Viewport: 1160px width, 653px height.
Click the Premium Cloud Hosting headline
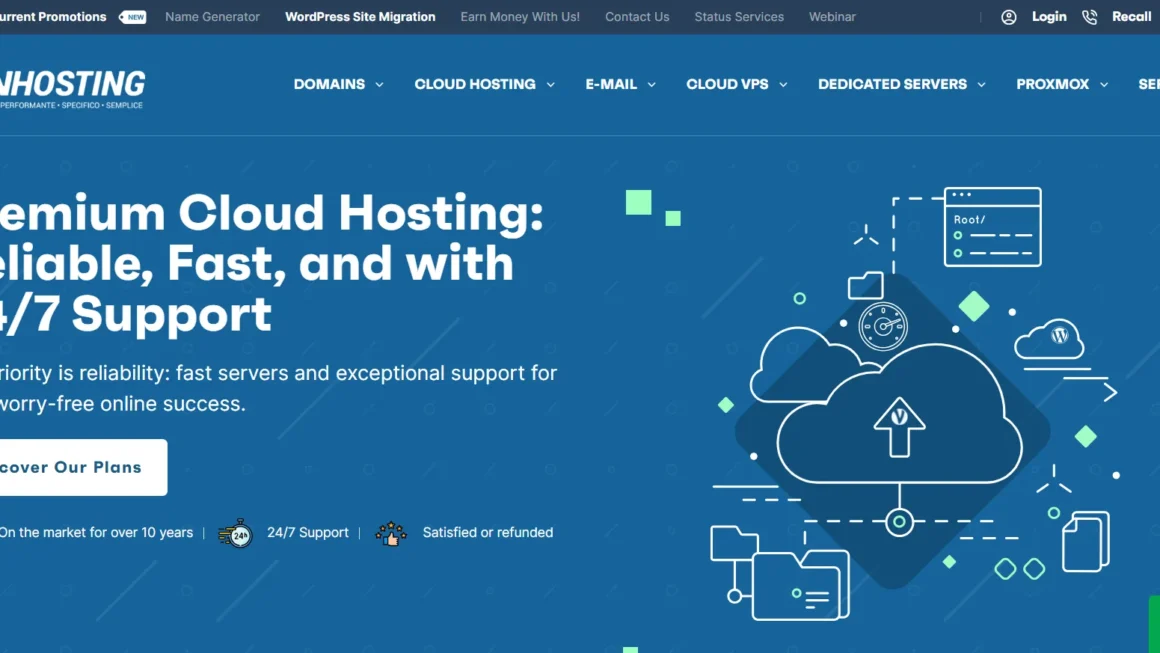pyautogui.click(x=272, y=263)
